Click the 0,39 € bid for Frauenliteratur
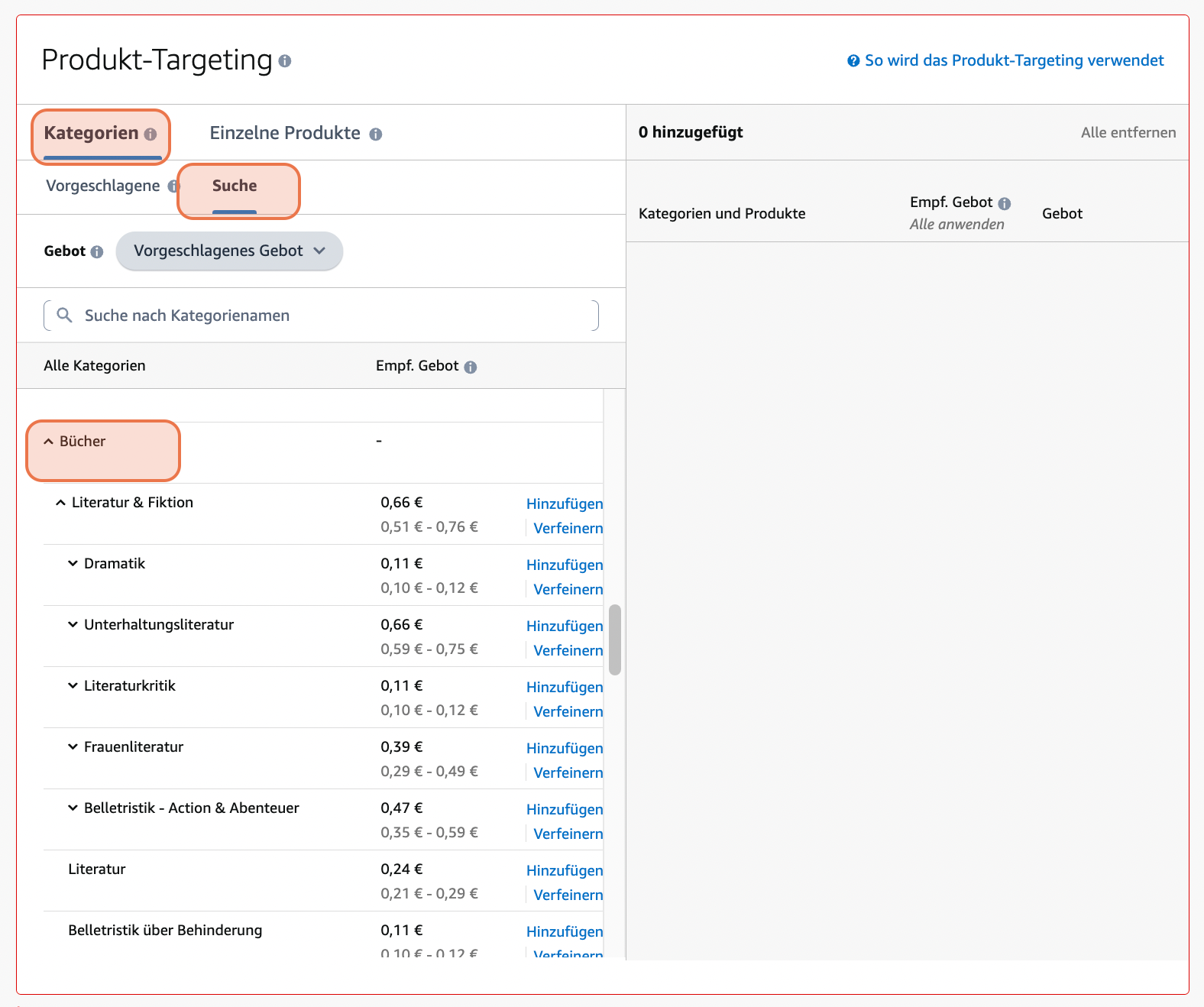Screen dimensions: 1204x1007 click(402, 746)
